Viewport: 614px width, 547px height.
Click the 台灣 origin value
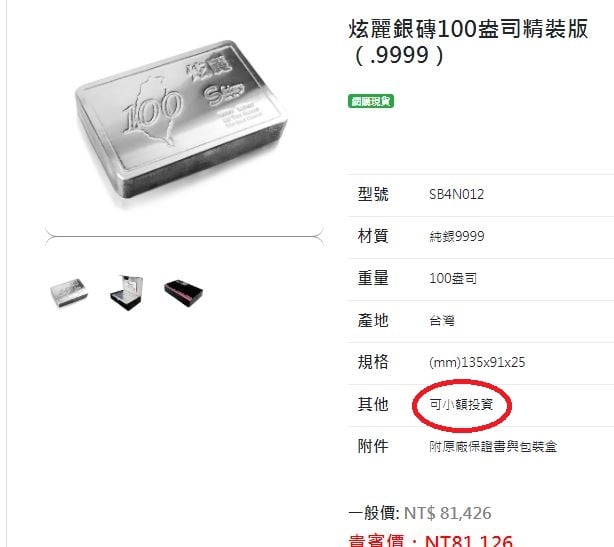click(x=442, y=321)
